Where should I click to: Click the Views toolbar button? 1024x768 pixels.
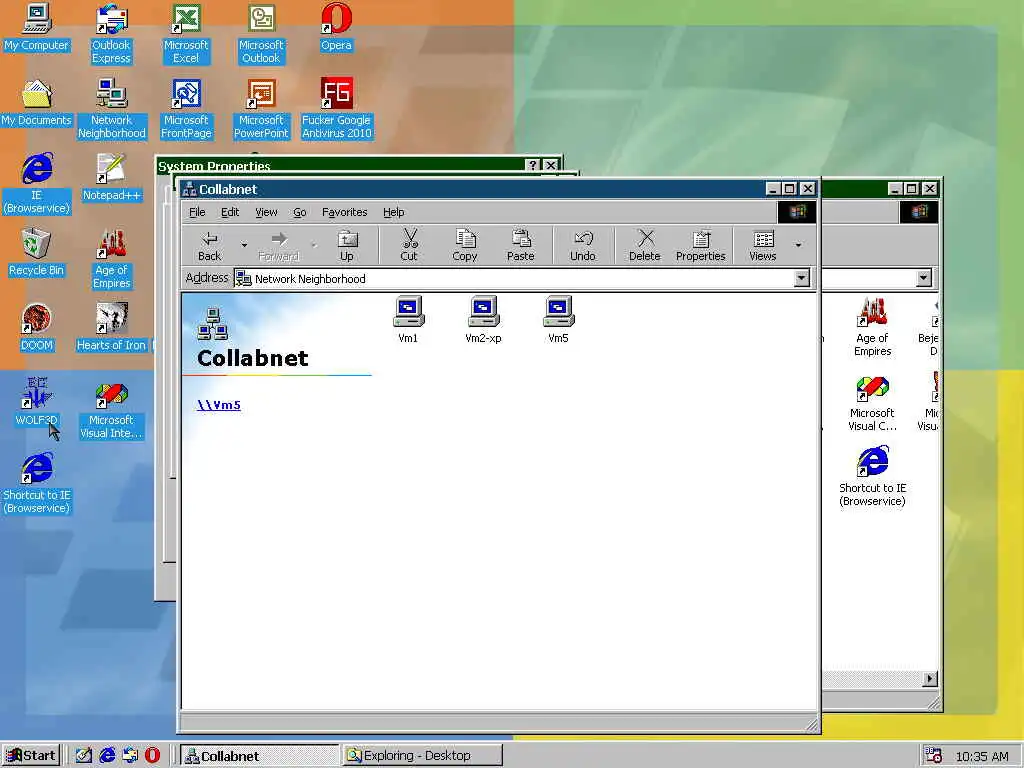763,246
